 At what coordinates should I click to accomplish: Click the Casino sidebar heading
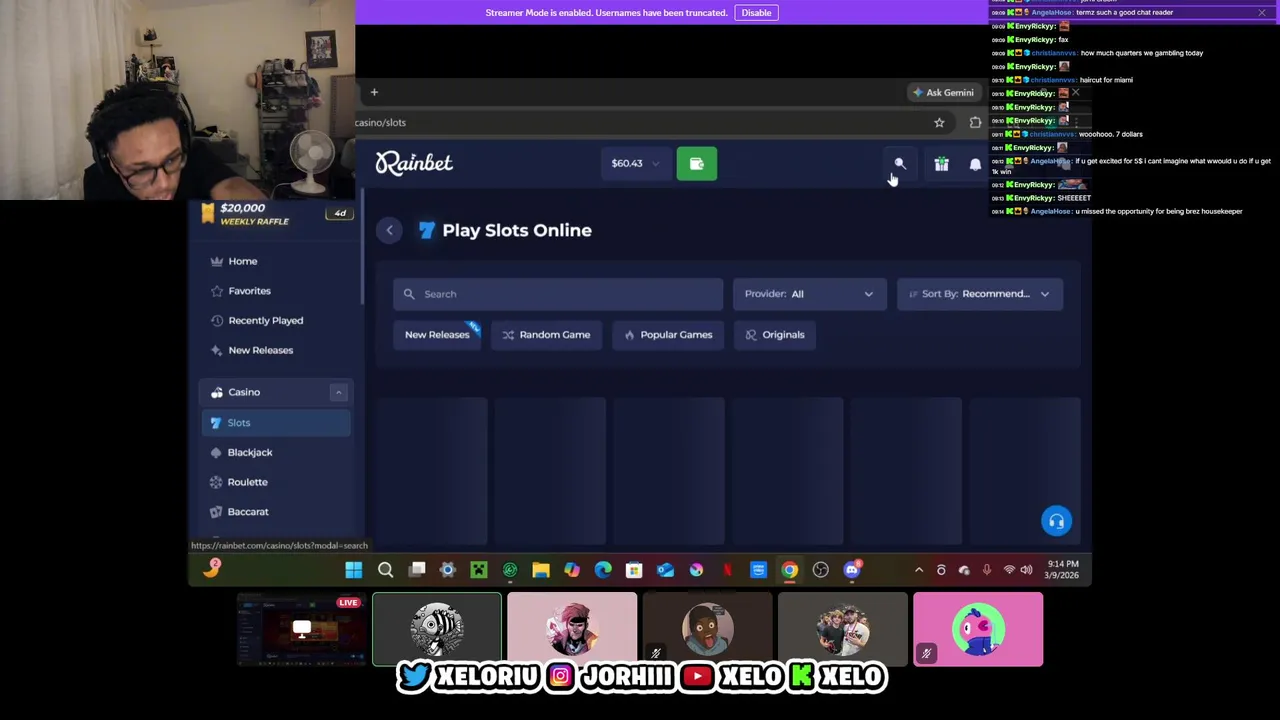244,392
